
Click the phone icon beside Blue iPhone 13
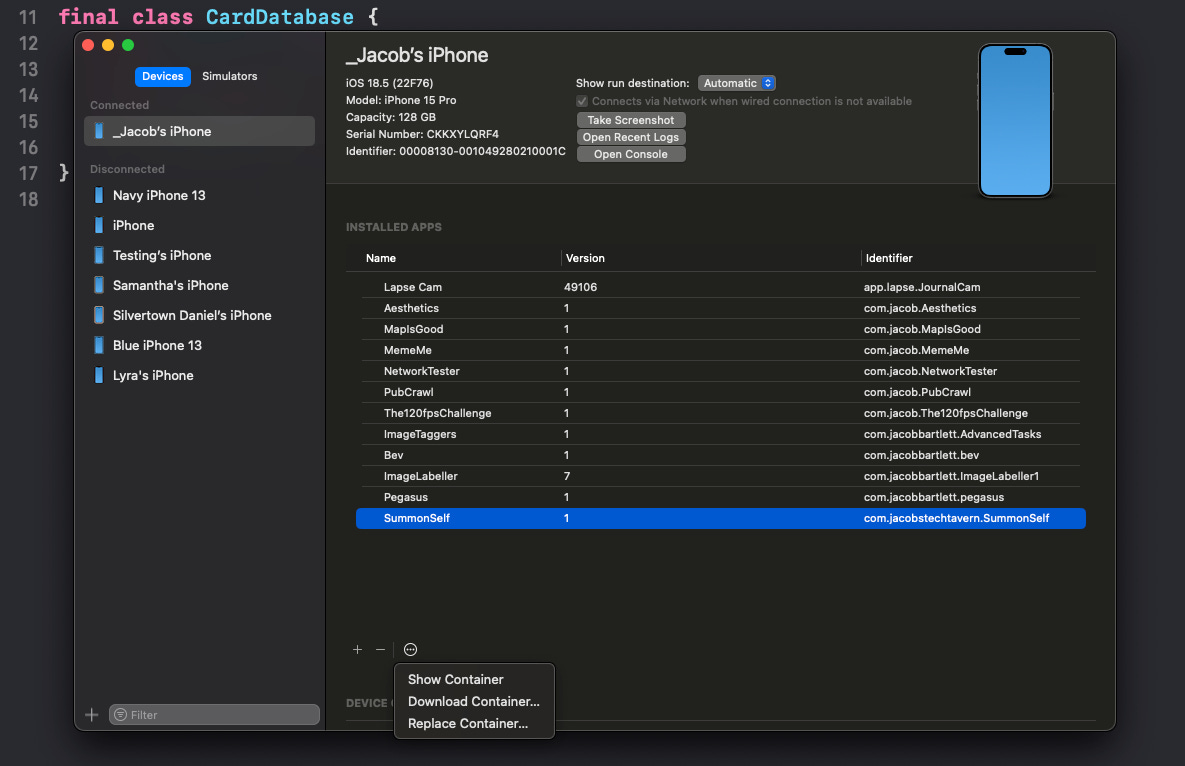pyautogui.click(x=99, y=345)
